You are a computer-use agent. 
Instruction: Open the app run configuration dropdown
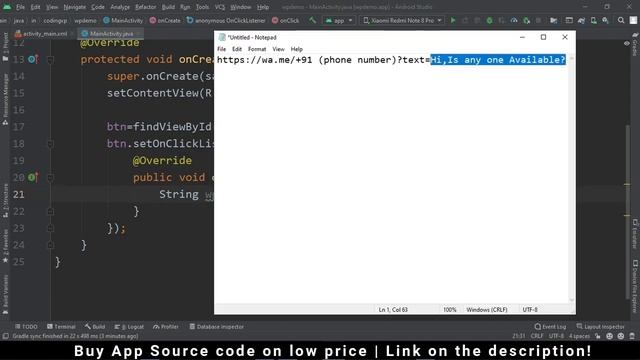[x=339, y=20]
